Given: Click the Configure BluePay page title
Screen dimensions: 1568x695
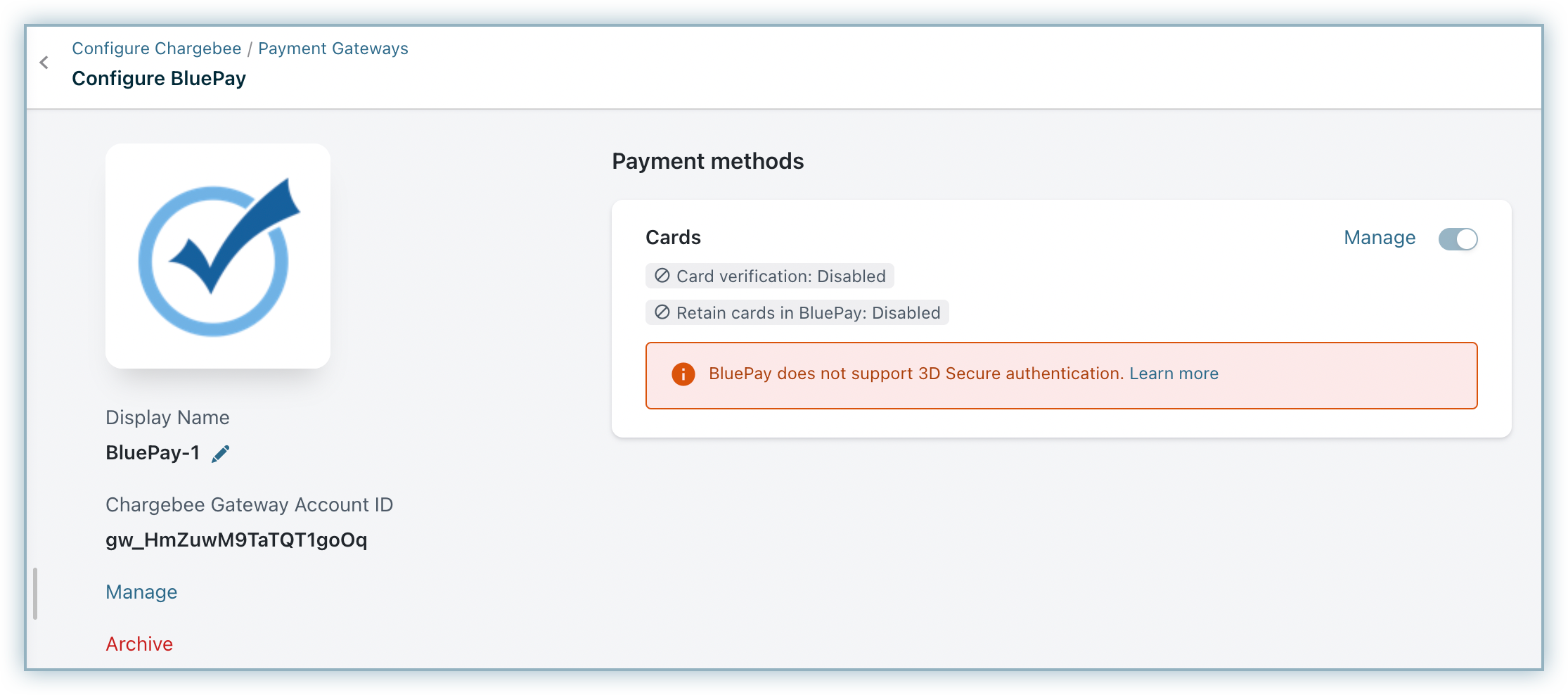Looking at the screenshot, I should [x=159, y=79].
